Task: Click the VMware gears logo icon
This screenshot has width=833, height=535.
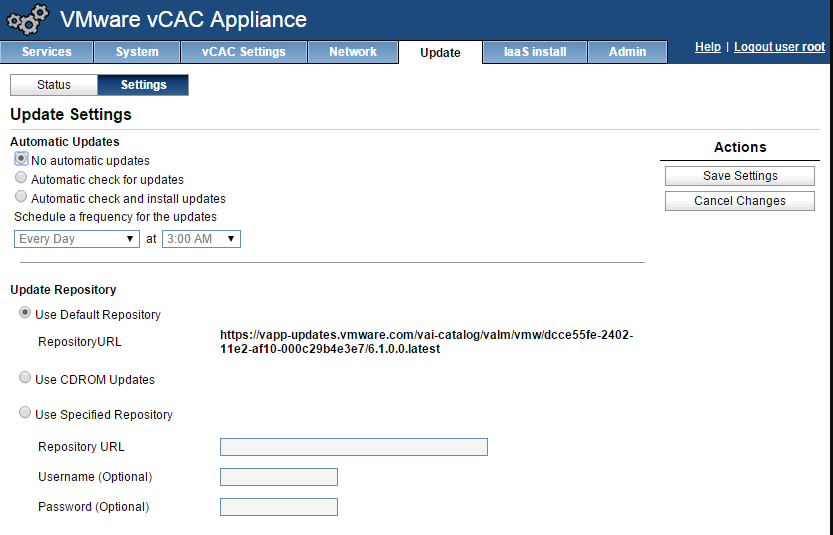Action: pos(26,20)
